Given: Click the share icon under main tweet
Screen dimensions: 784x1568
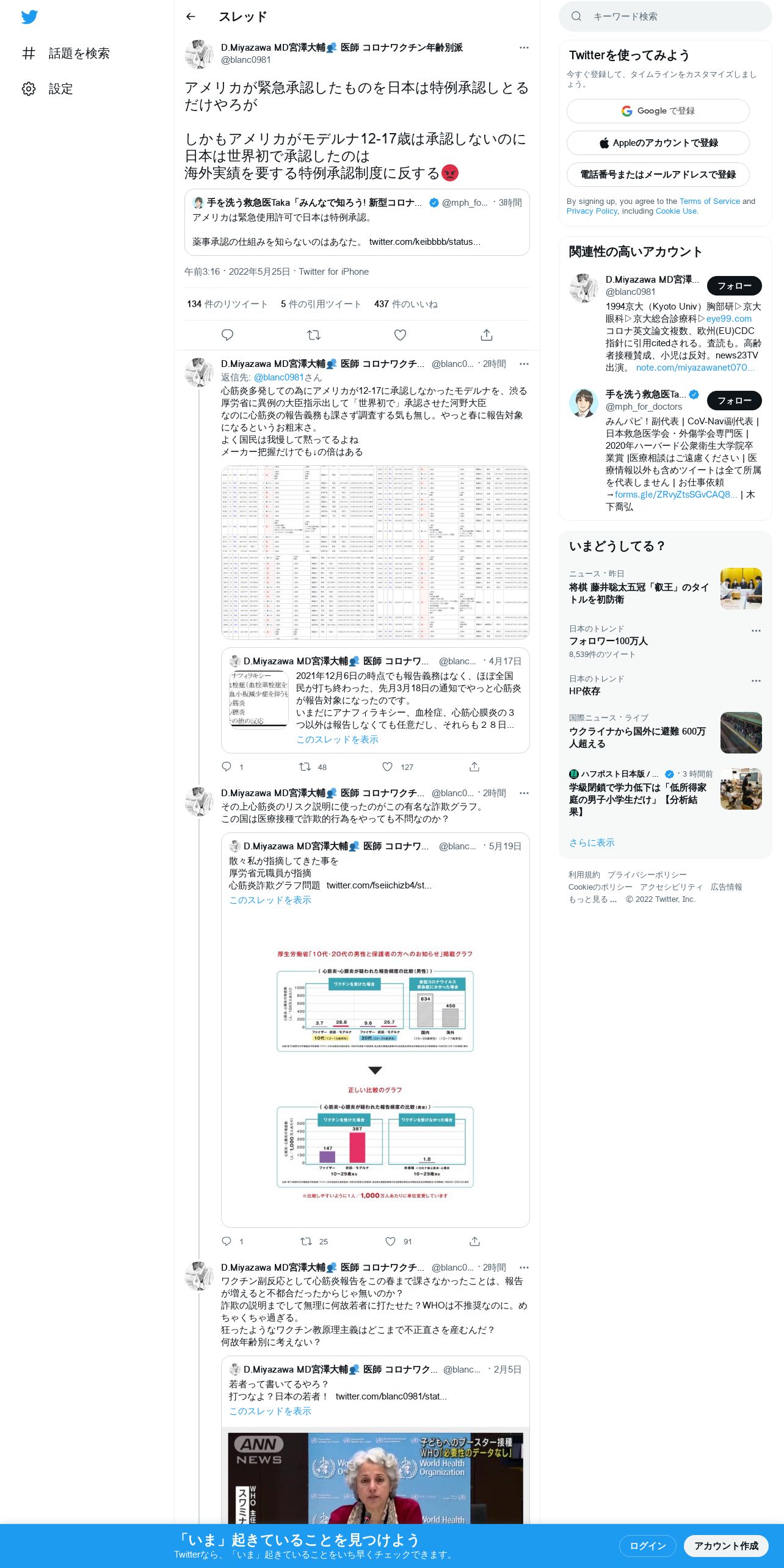Looking at the screenshot, I should tap(486, 335).
